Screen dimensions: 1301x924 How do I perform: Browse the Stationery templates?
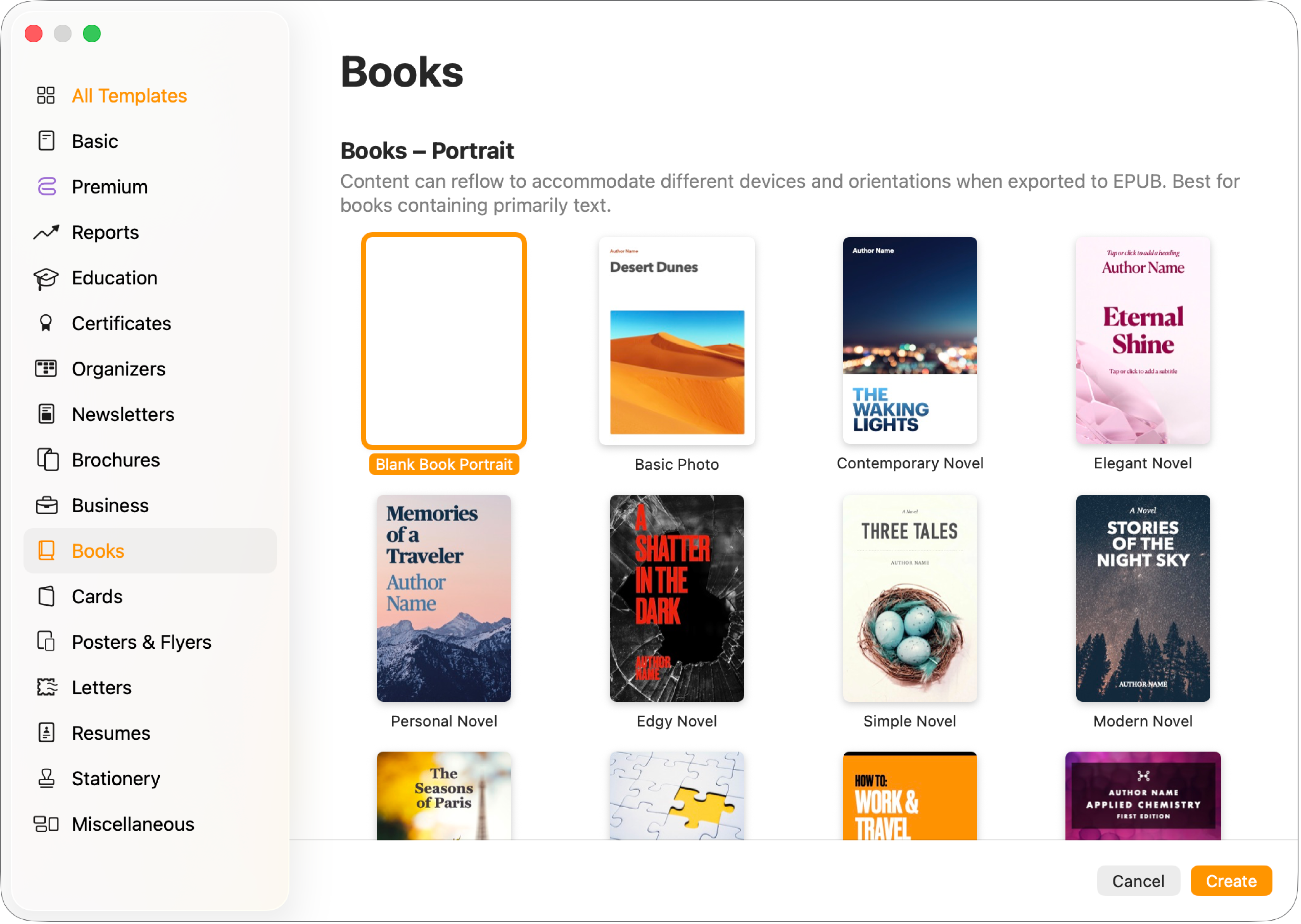pos(116,778)
